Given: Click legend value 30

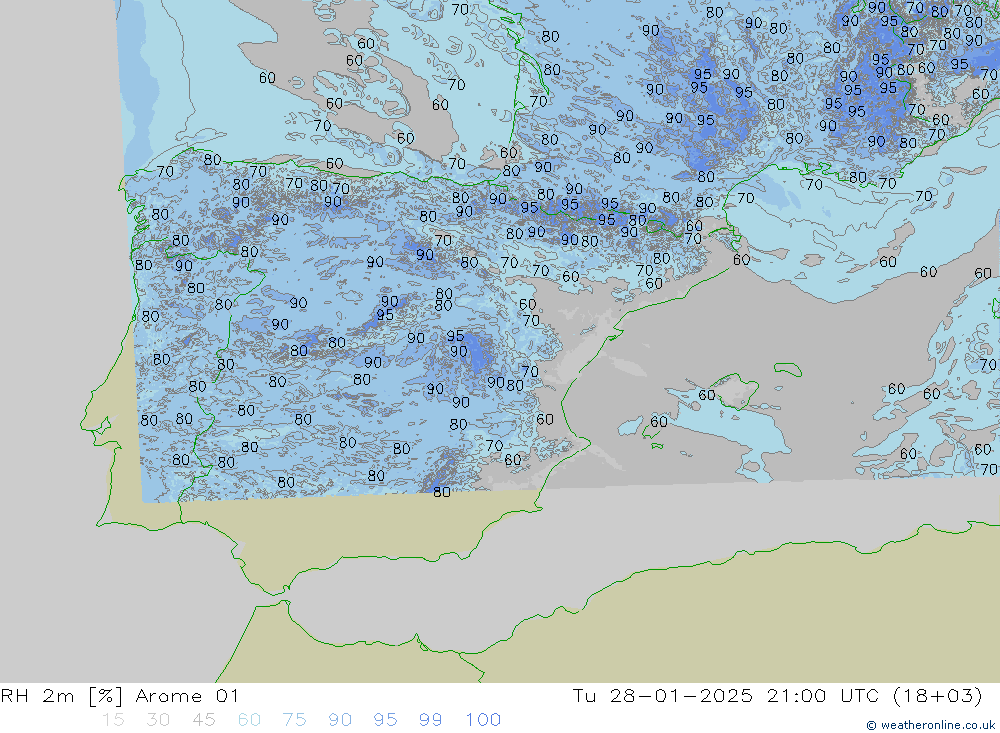Looking at the screenshot, I should [x=158, y=720].
